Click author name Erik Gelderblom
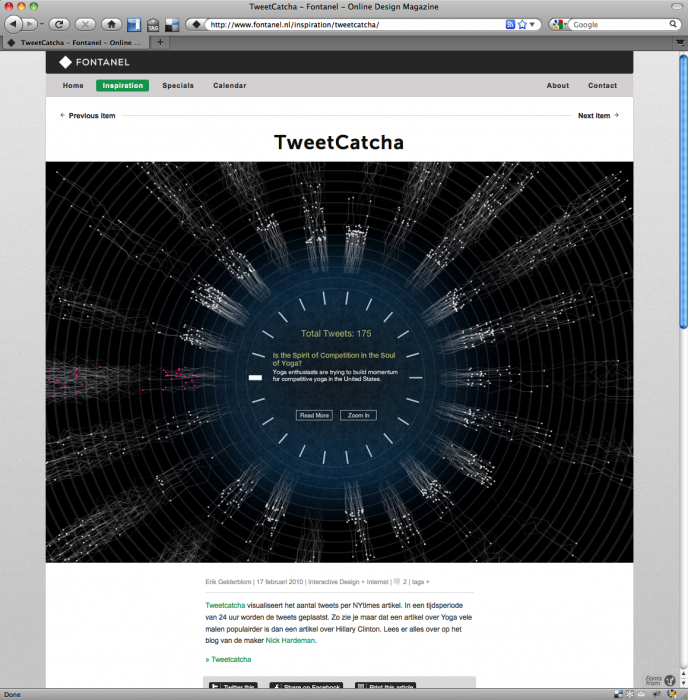The image size is (688, 700). (x=228, y=582)
